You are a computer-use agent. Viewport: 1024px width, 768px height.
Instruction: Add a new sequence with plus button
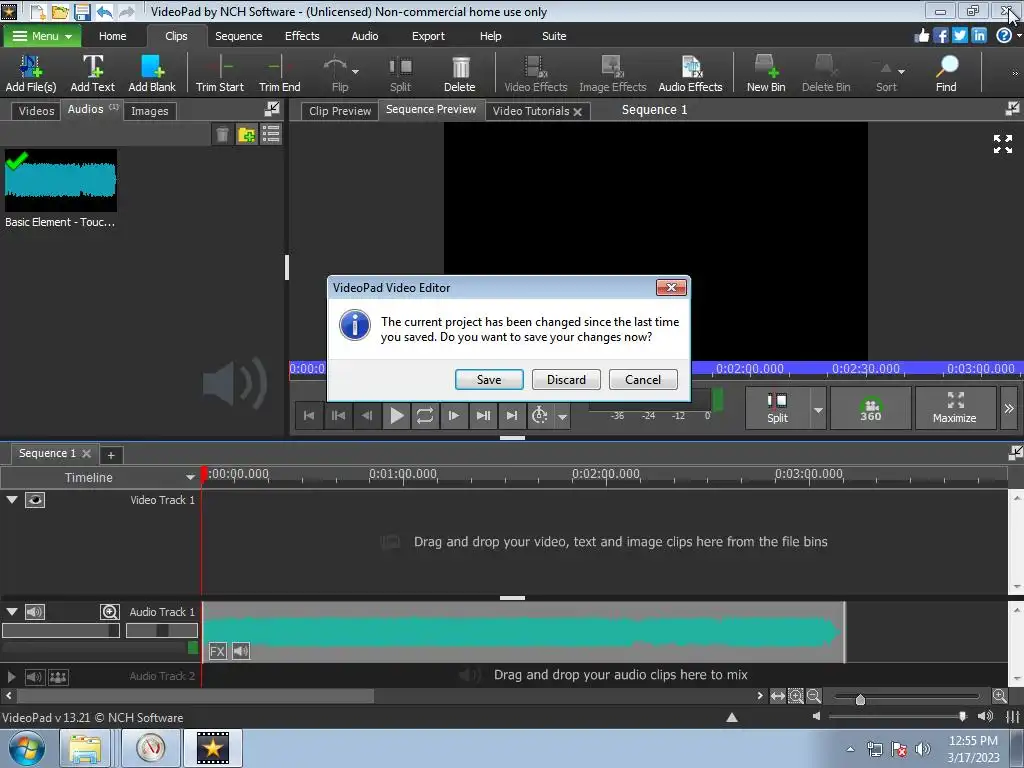click(x=111, y=455)
